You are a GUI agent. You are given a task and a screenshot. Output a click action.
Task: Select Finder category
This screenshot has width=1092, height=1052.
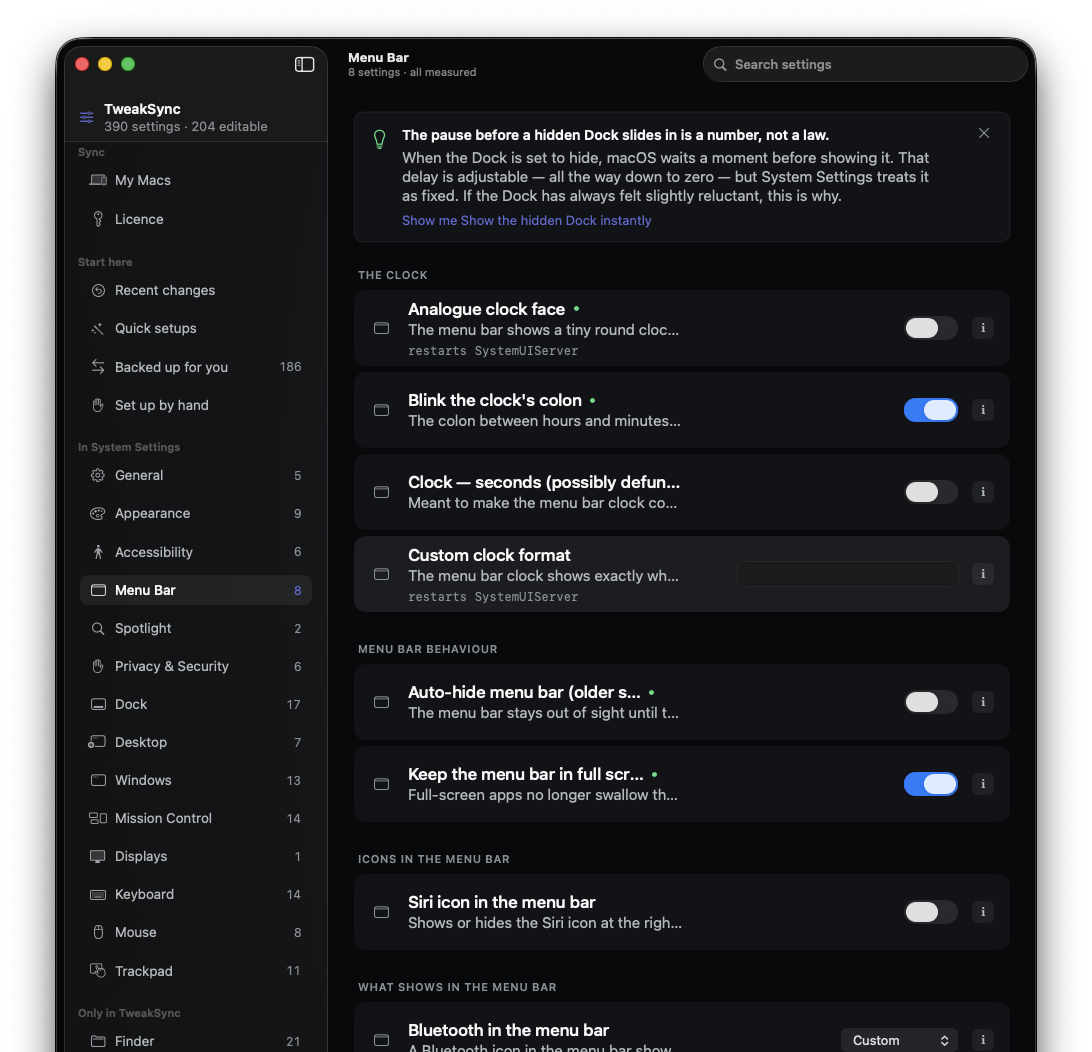(196, 1041)
